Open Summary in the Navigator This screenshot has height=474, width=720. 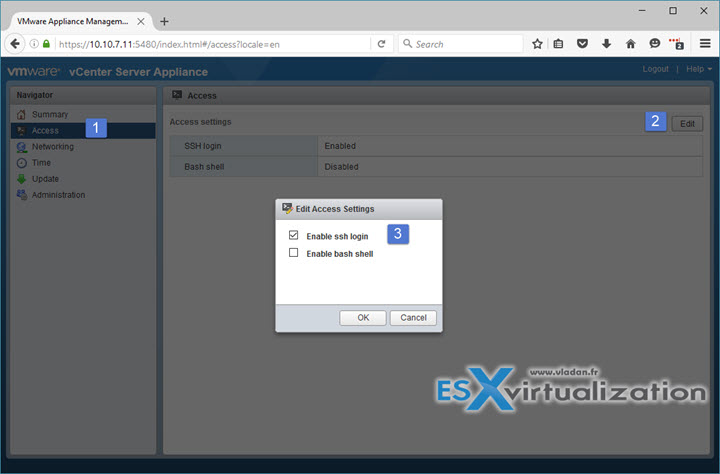point(50,114)
